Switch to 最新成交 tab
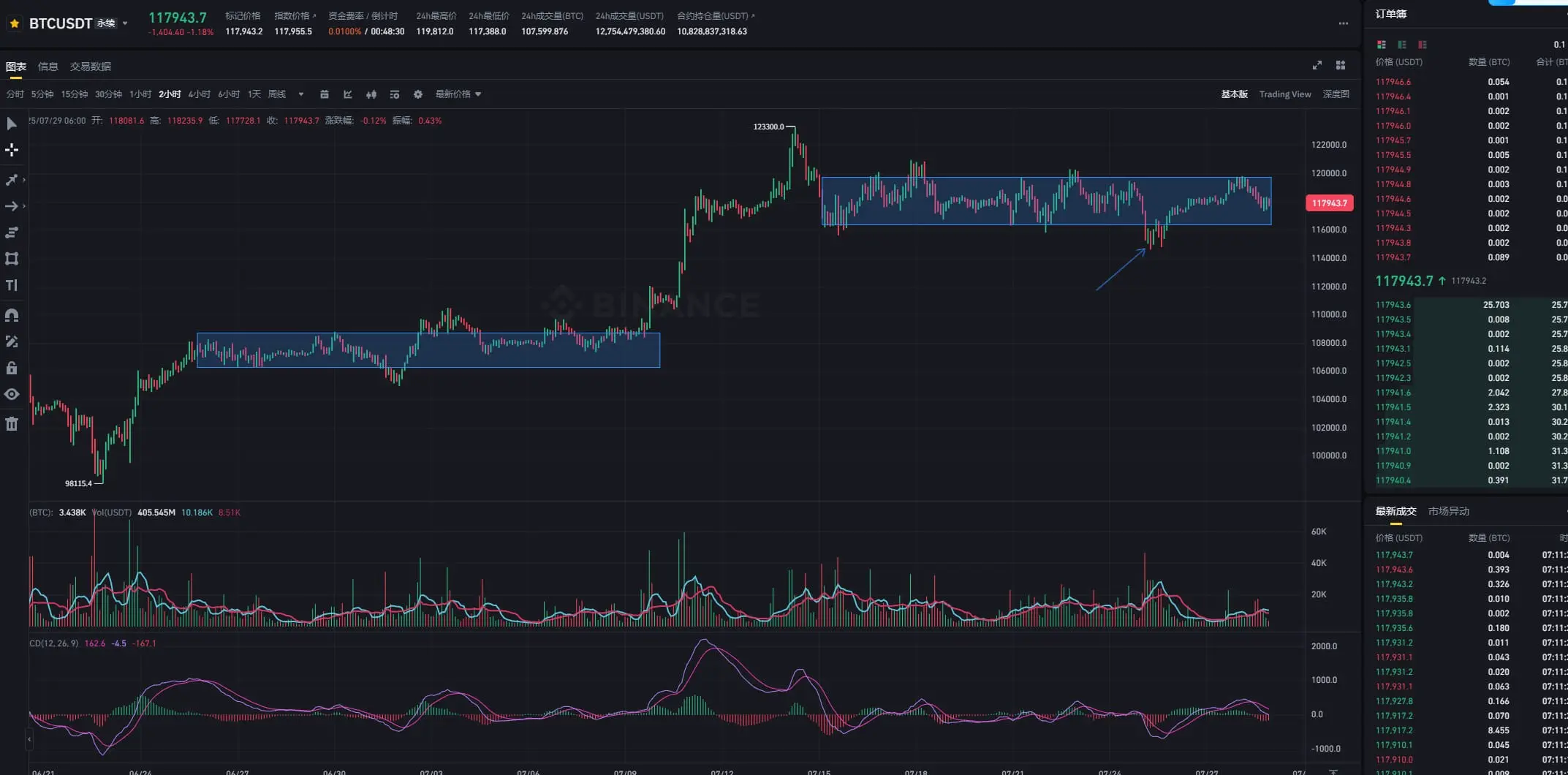This screenshot has height=775, width=1568. click(x=1396, y=511)
